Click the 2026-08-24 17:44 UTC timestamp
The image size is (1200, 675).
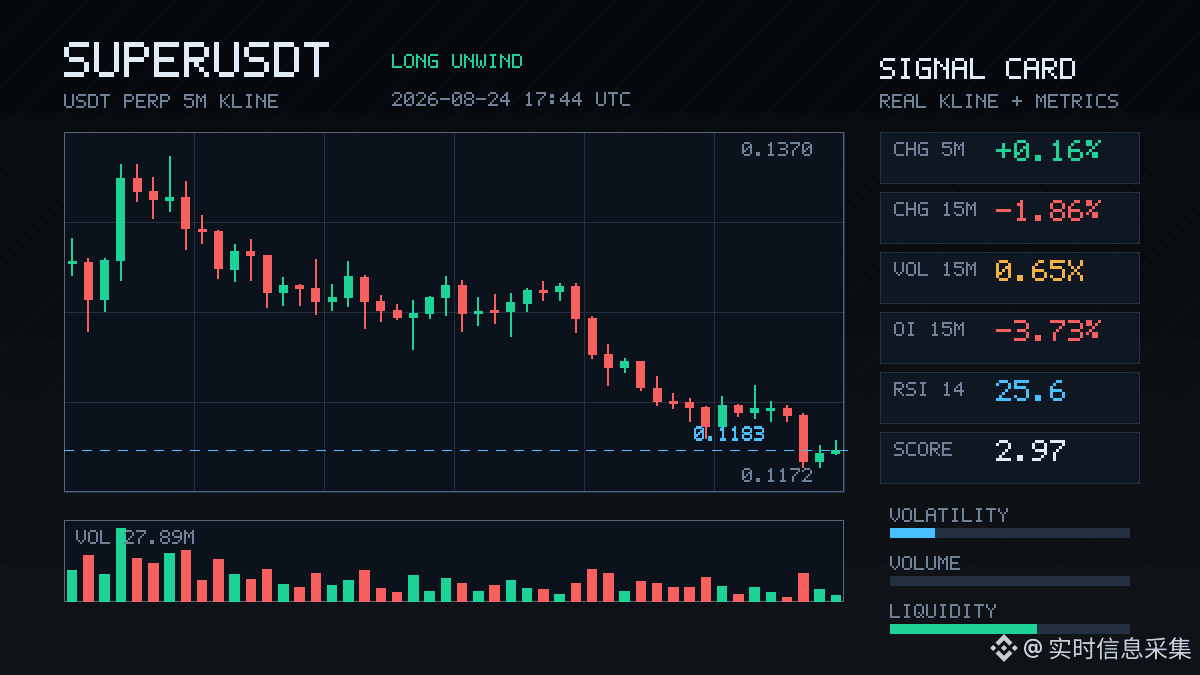pos(511,99)
